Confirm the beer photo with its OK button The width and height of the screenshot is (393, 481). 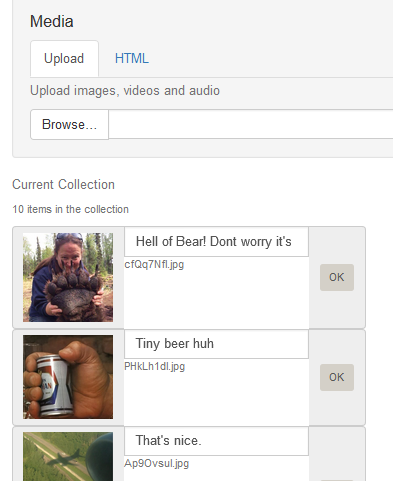tap(337, 377)
